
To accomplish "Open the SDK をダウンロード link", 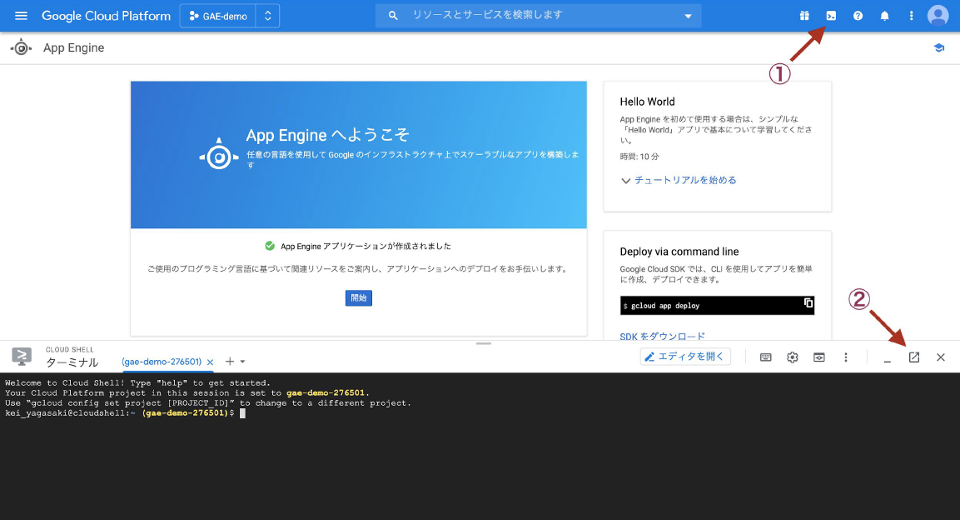I will (662, 336).
